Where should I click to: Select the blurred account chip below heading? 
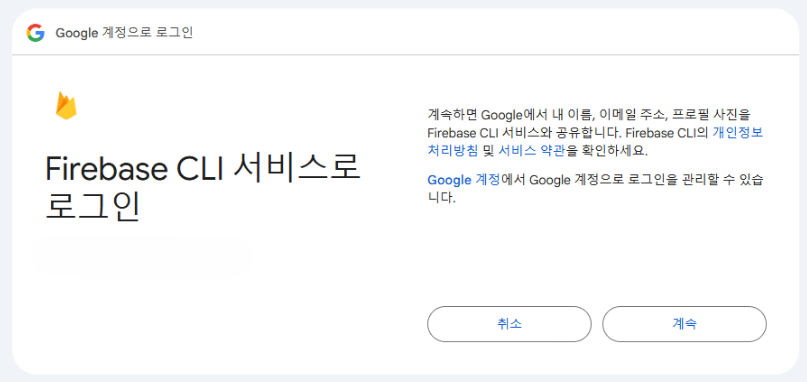pyautogui.click(x=142, y=255)
